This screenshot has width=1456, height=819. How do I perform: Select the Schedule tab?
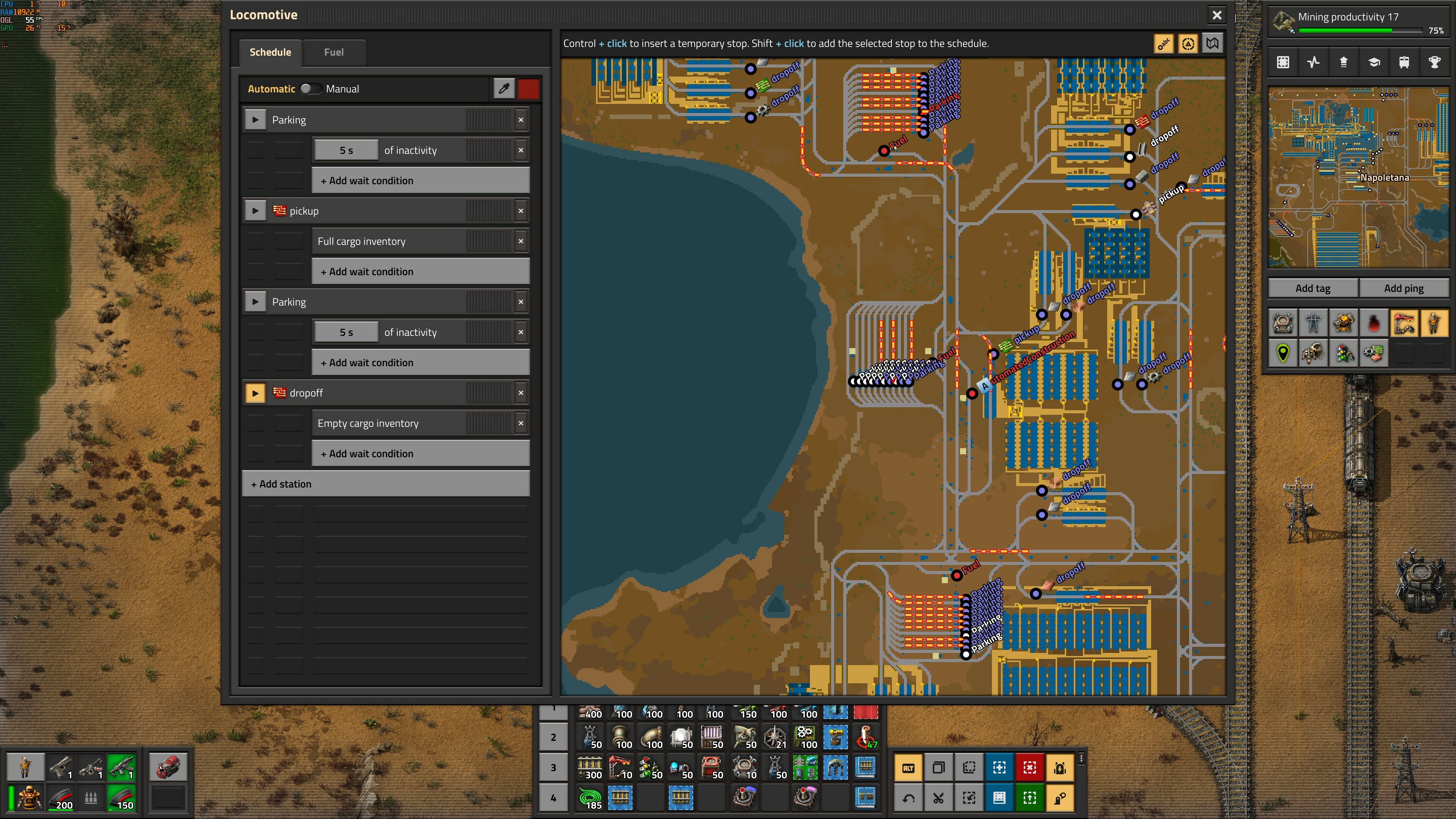pos(270,52)
